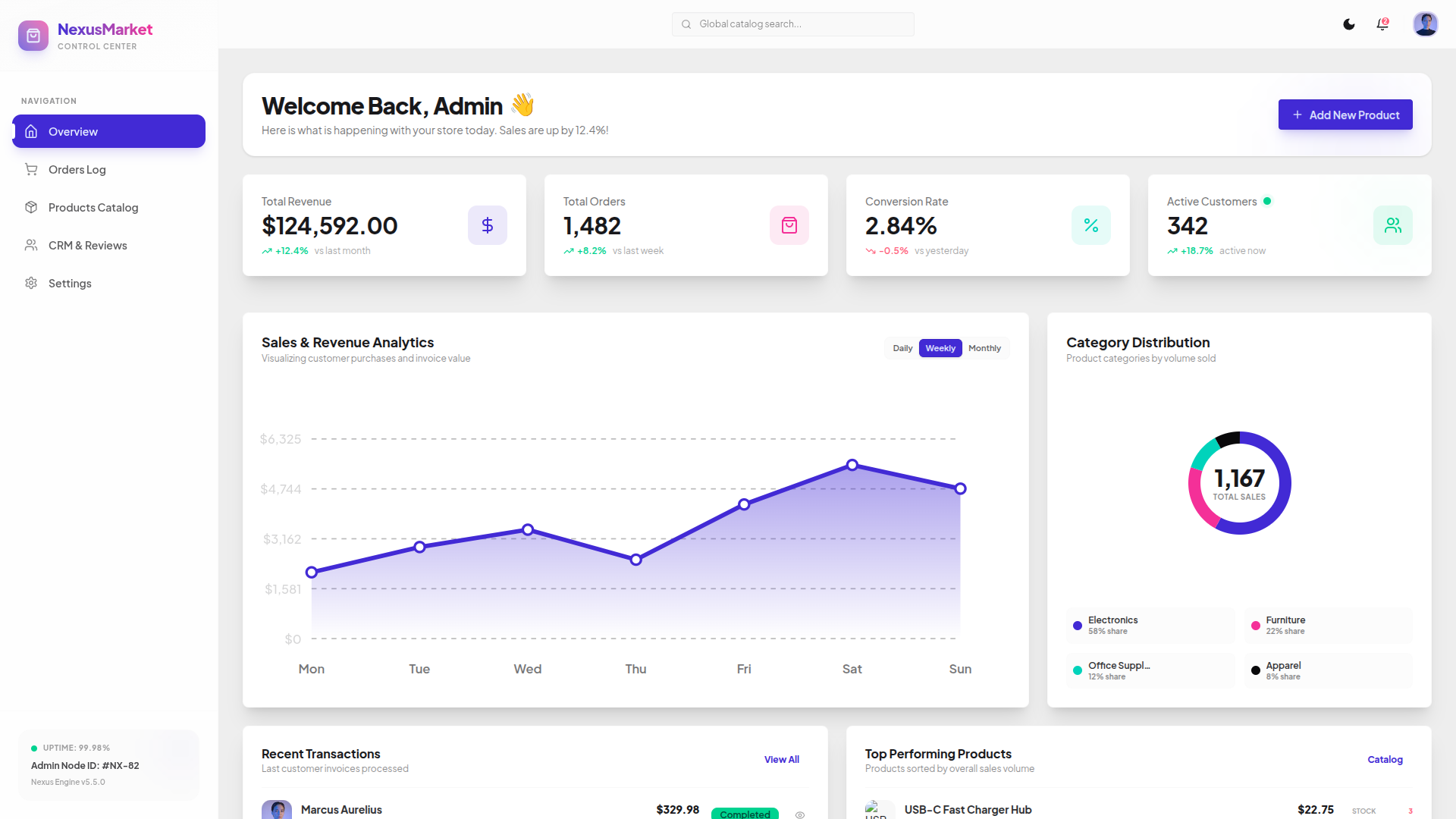Open the Settings gear item
This screenshot has width=1456, height=819.
point(108,283)
